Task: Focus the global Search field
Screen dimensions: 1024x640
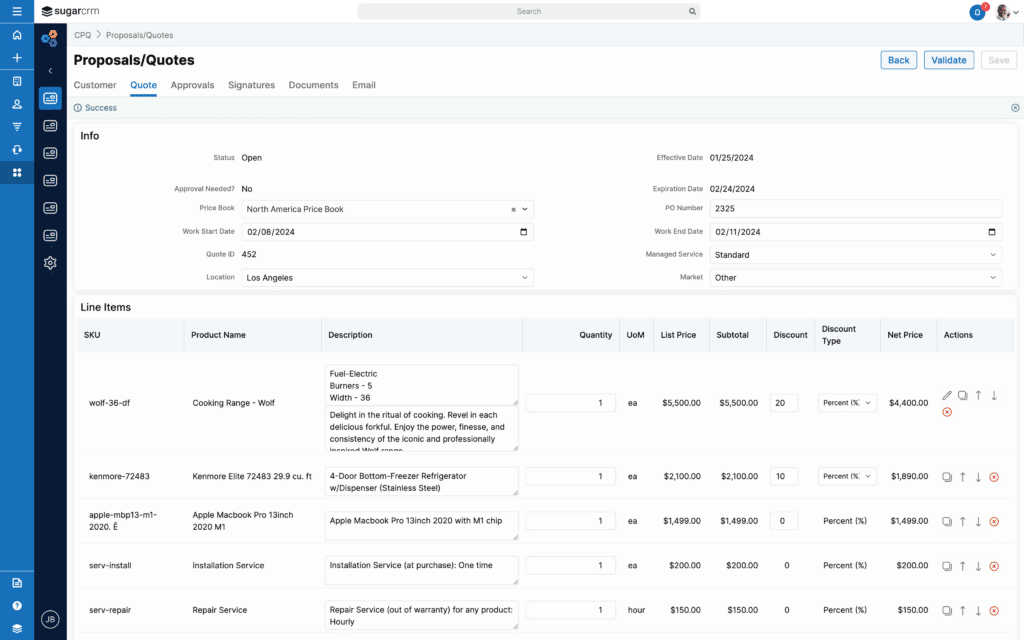Action: pos(529,11)
